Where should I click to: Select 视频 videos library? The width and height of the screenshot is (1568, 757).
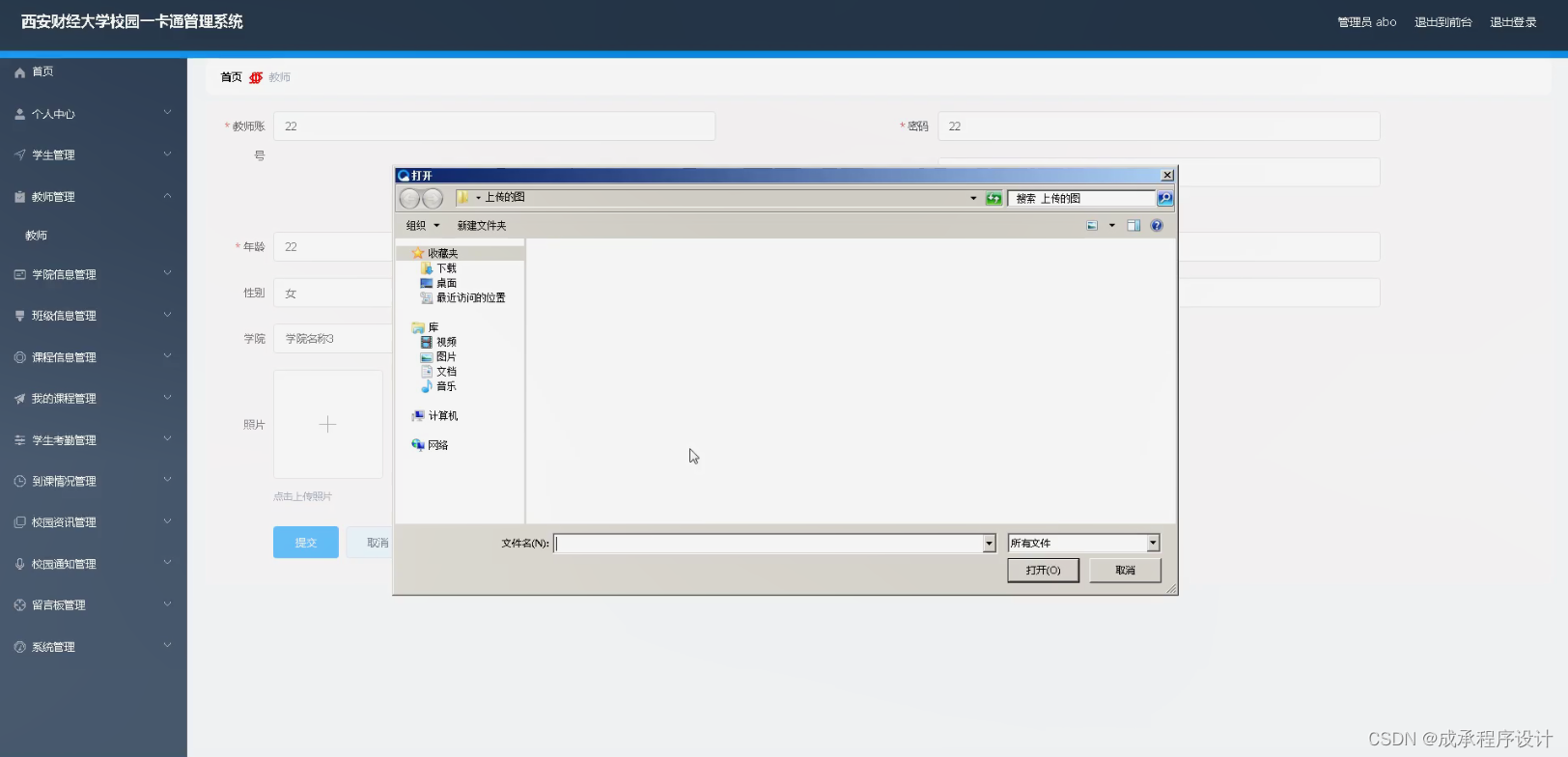coord(446,342)
